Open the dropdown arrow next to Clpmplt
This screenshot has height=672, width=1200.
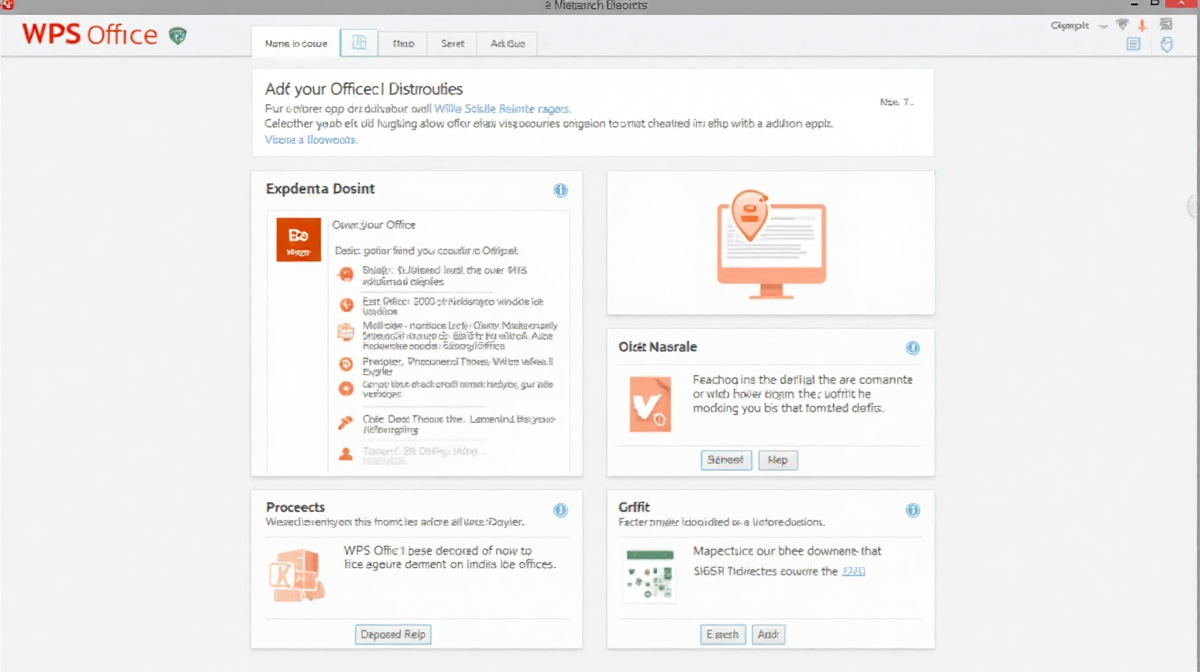(1103, 26)
